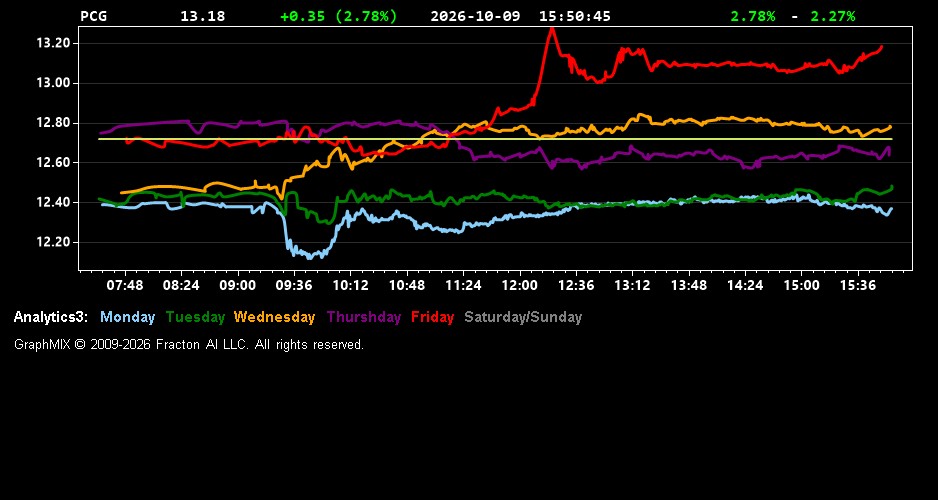Click the 13:48 time axis label

tap(689, 285)
